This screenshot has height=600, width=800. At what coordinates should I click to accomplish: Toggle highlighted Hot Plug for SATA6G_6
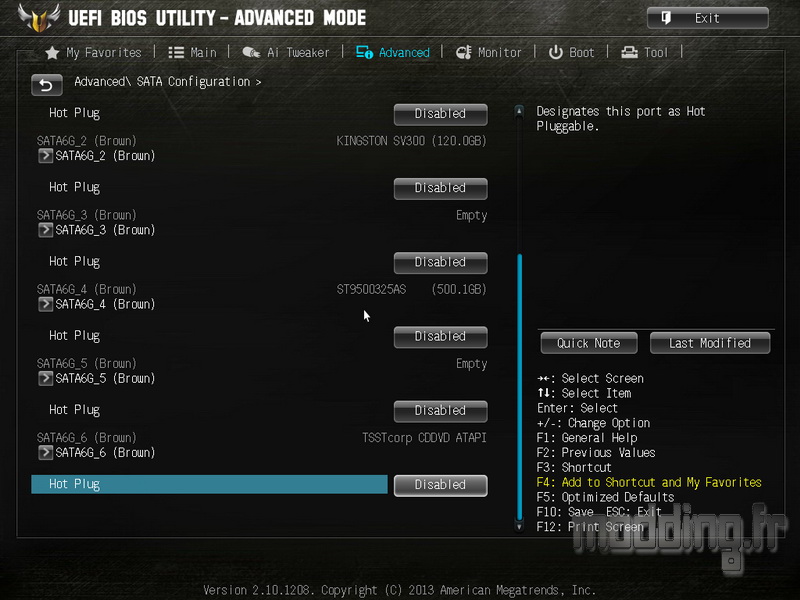point(440,485)
